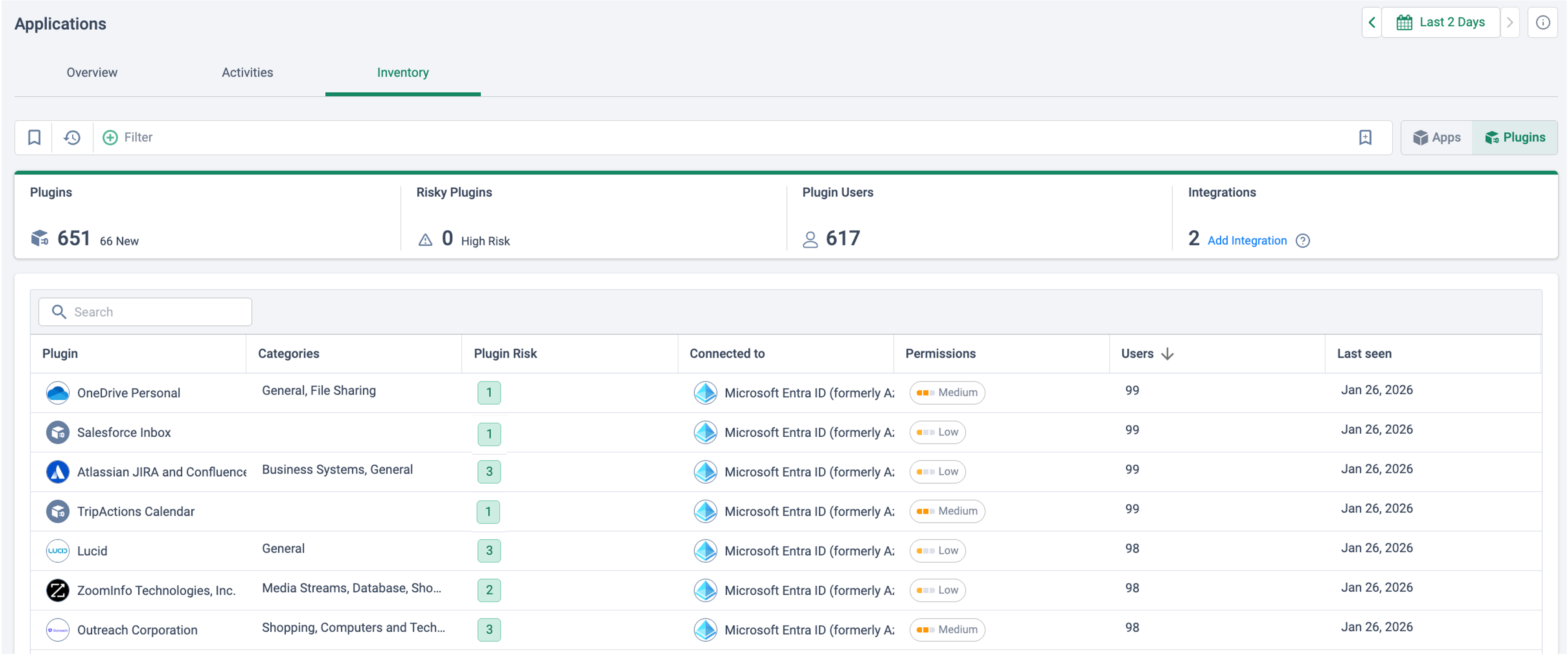Click the warning triangle icon in Risky Plugins
The height and width of the screenshot is (655, 1568).
point(425,240)
